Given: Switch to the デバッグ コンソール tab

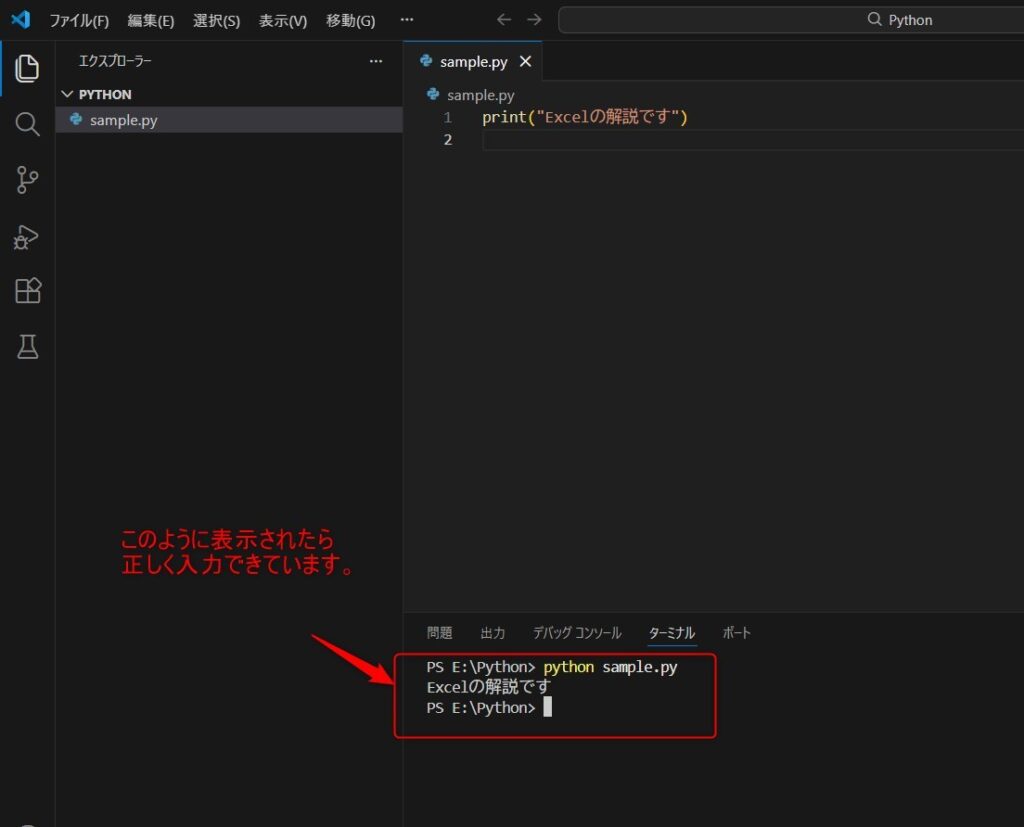Looking at the screenshot, I should 576,633.
